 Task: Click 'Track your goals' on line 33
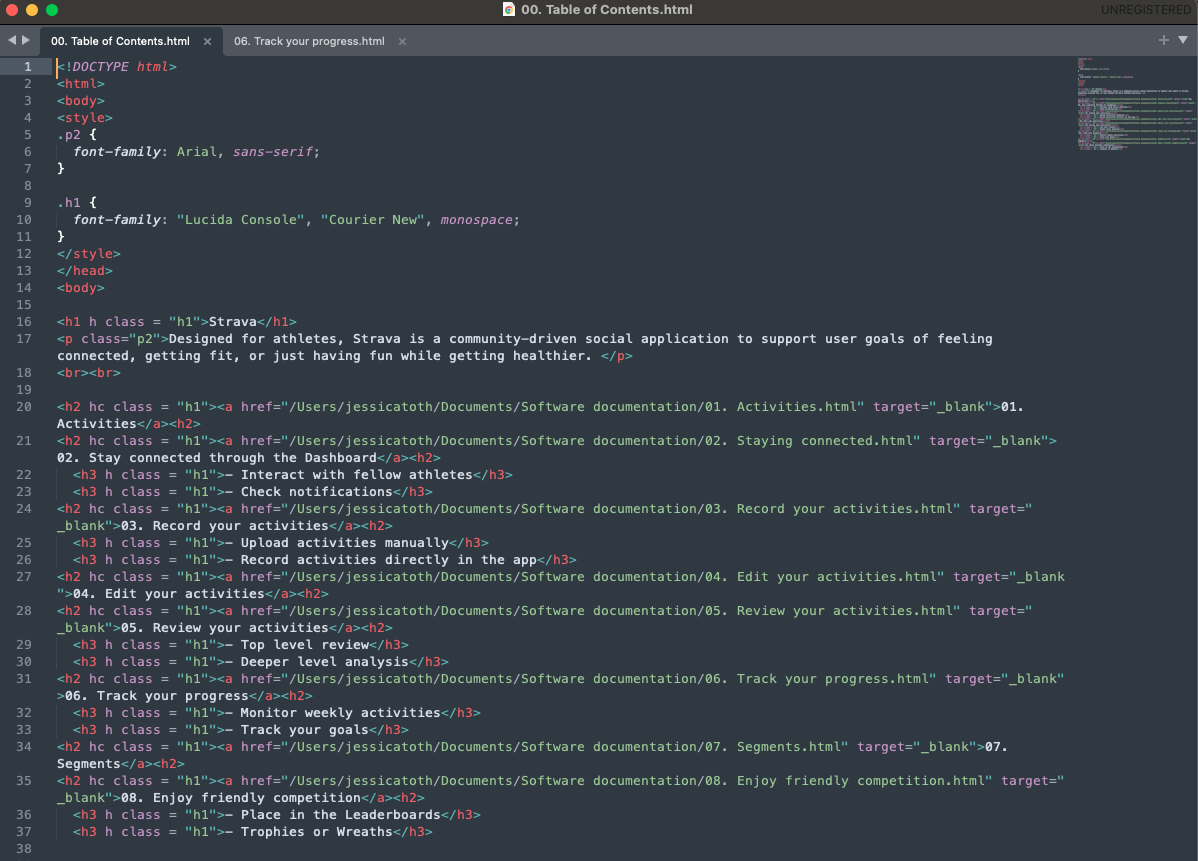(305, 730)
